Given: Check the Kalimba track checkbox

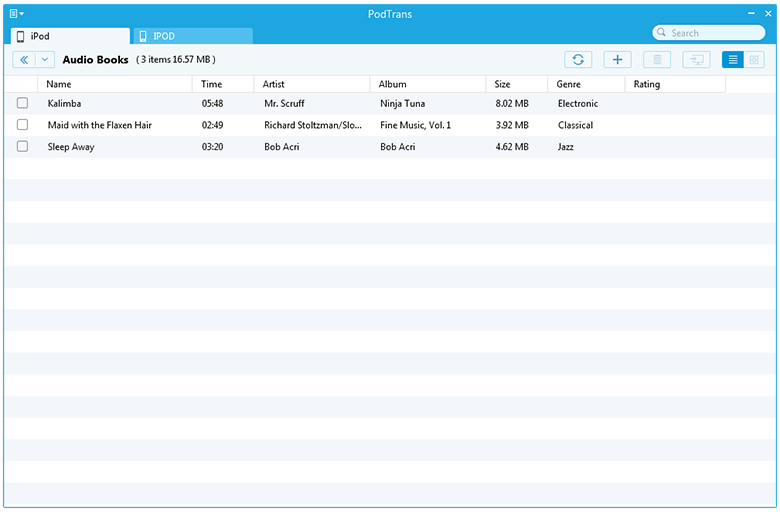Looking at the screenshot, I should coord(22,103).
